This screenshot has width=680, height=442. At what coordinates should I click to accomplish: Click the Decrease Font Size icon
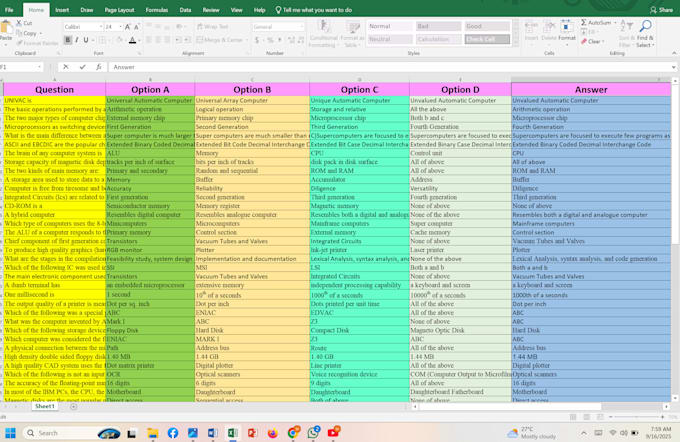(x=136, y=27)
